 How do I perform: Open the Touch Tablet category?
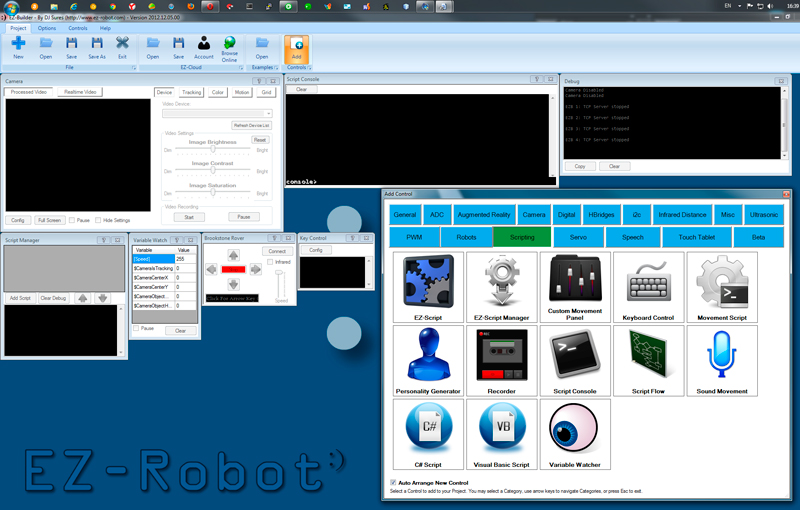click(696, 237)
